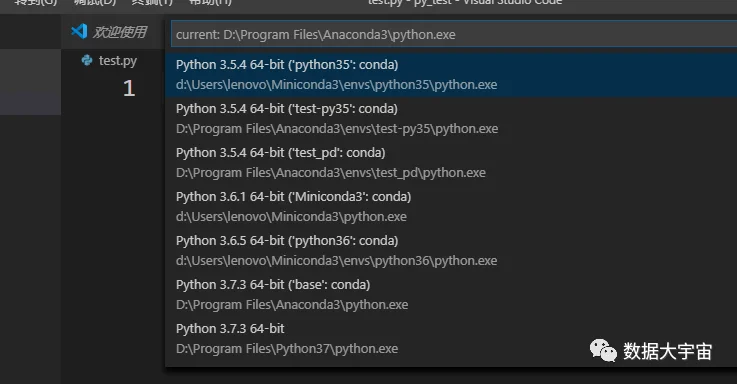
Task: Select Python 3.6.5 'python36' conda interpreter
Action: pos(451,251)
